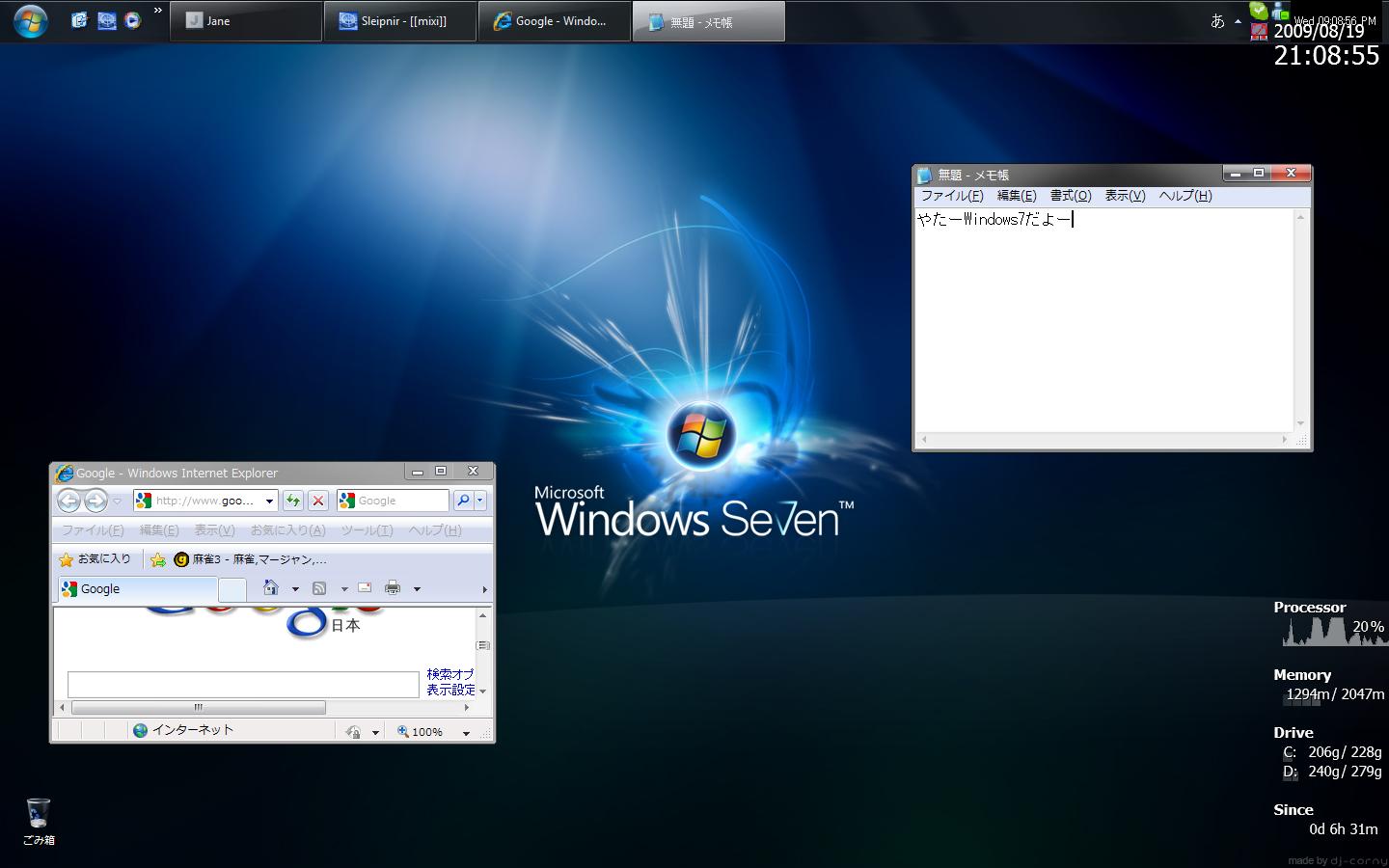Image resolution: width=1389 pixels, height=868 pixels.
Task: Click the green checkmark tray icon
Action: (1259, 10)
